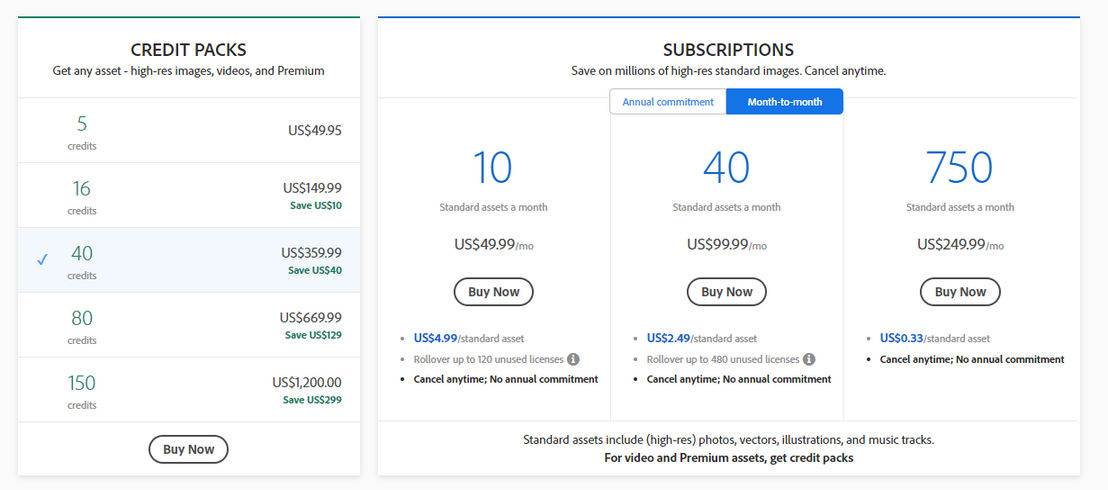Click the Save US$40 label
Image resolution: width=1108 pixels, height=490 pixels.
click(x=315, y=270)
